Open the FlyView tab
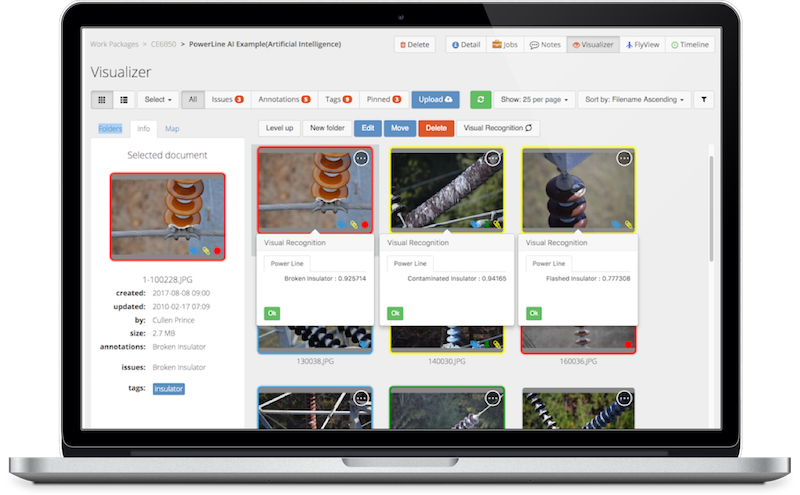Screen dimensions: 800x495 pos(642,45)
